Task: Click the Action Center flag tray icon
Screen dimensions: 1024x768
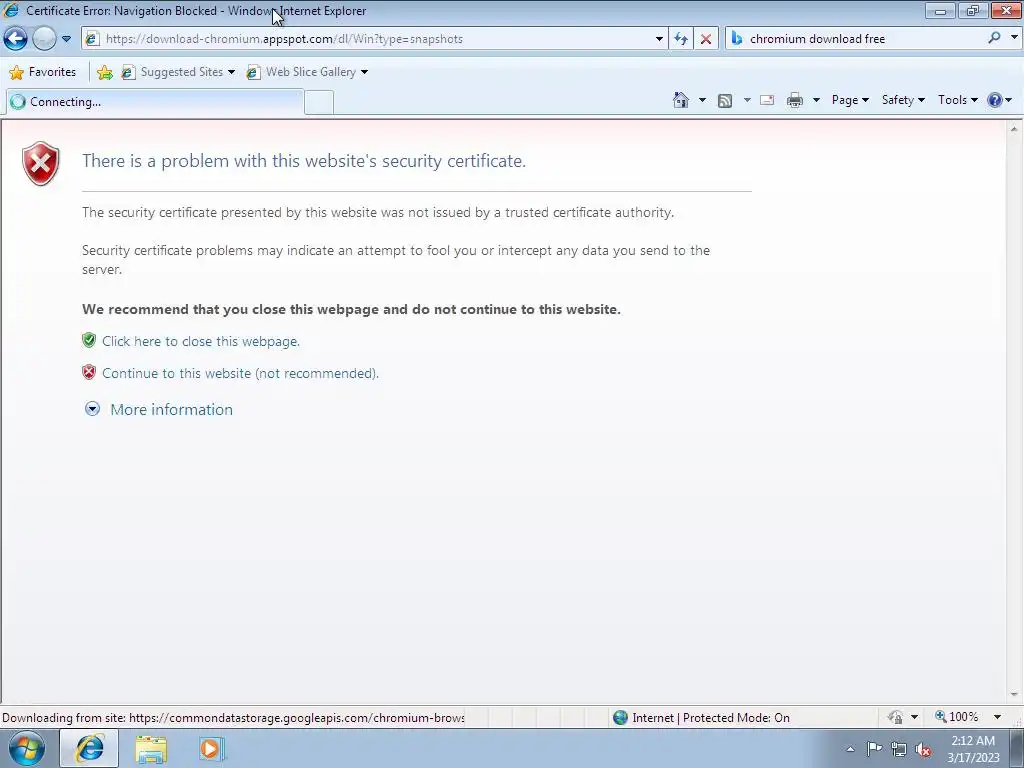Action: (874, 749)
